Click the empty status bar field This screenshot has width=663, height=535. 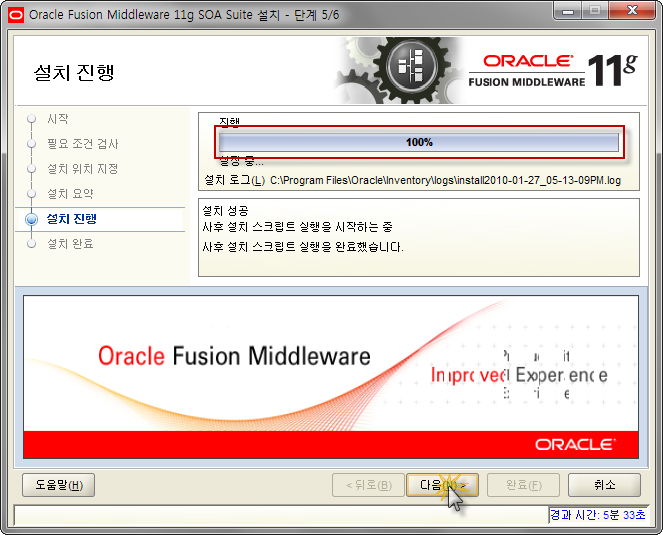click(281, 515)
